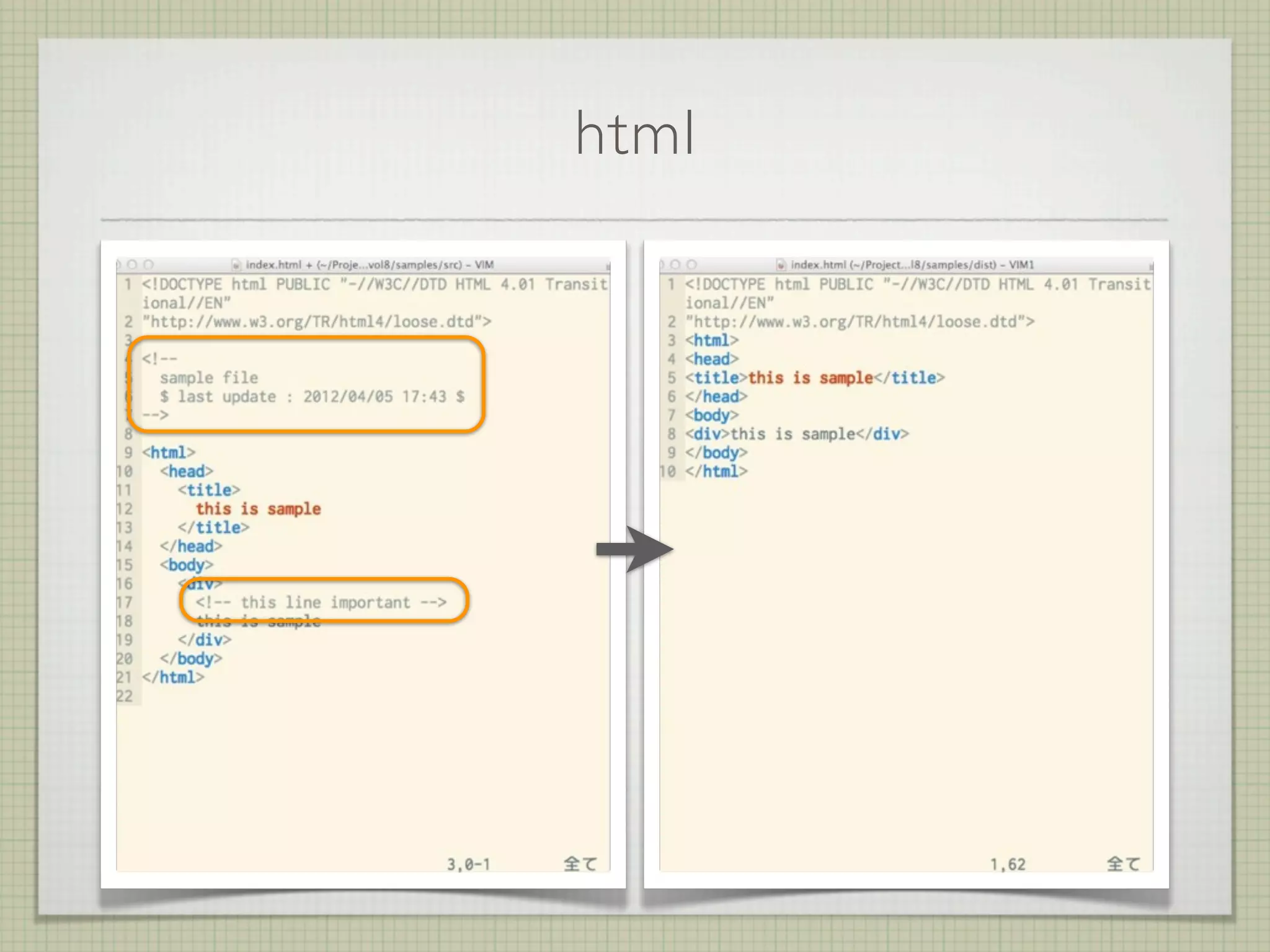The width and height of the screenshot is (1270, 952).
Task: Click the '</body>' tag on line 9 in the right window
Action: coord(716,452)
